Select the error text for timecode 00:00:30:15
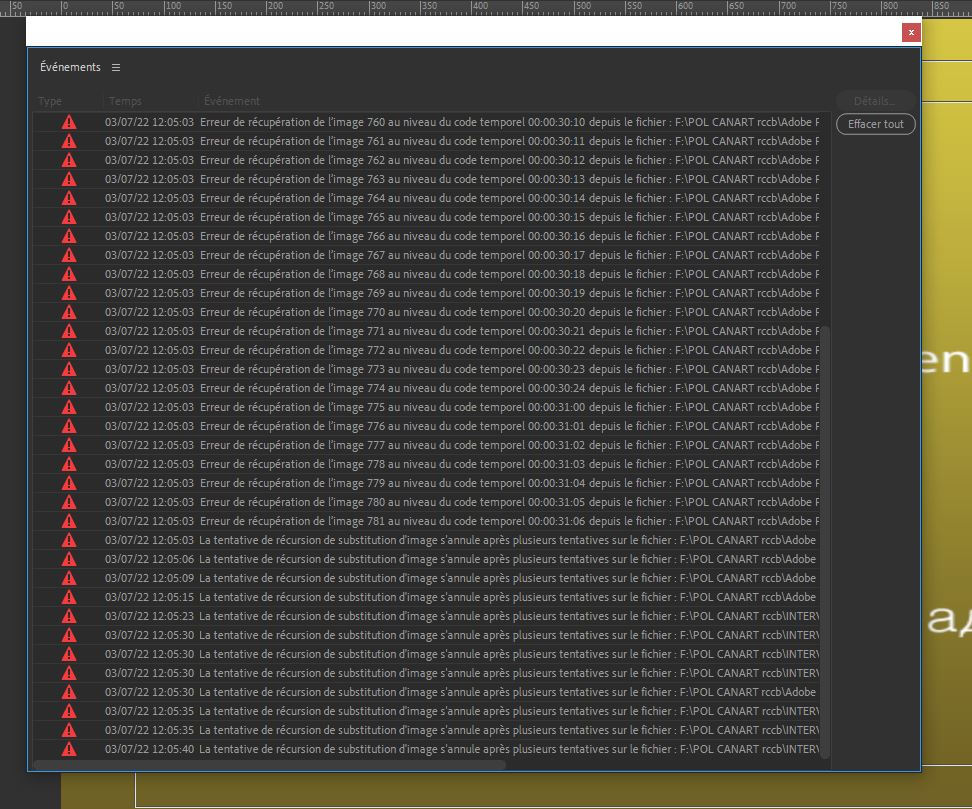This screenshot has height=809, width=972. [x=510, y=217]
